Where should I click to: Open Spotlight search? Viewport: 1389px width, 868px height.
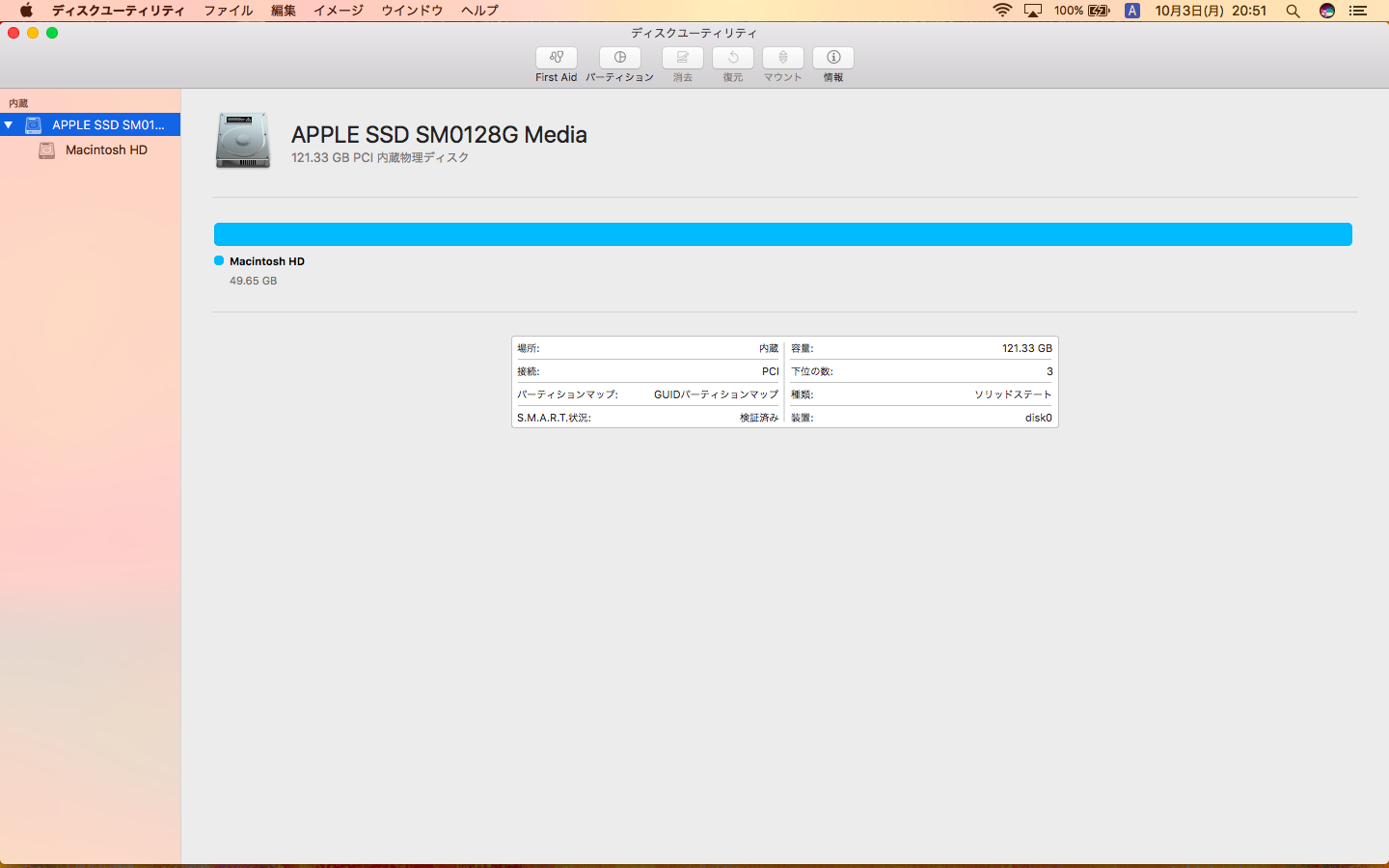coord(1294,11)
